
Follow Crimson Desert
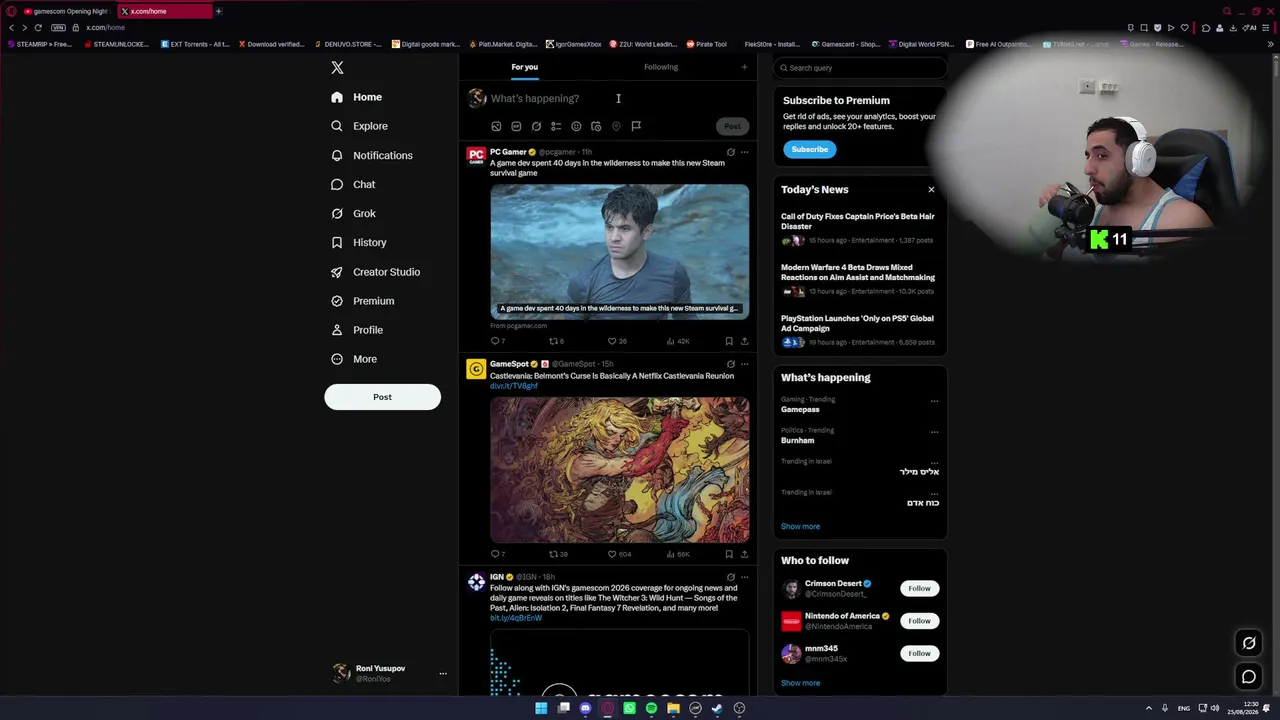pyautogui.click(x=919, y=588)
